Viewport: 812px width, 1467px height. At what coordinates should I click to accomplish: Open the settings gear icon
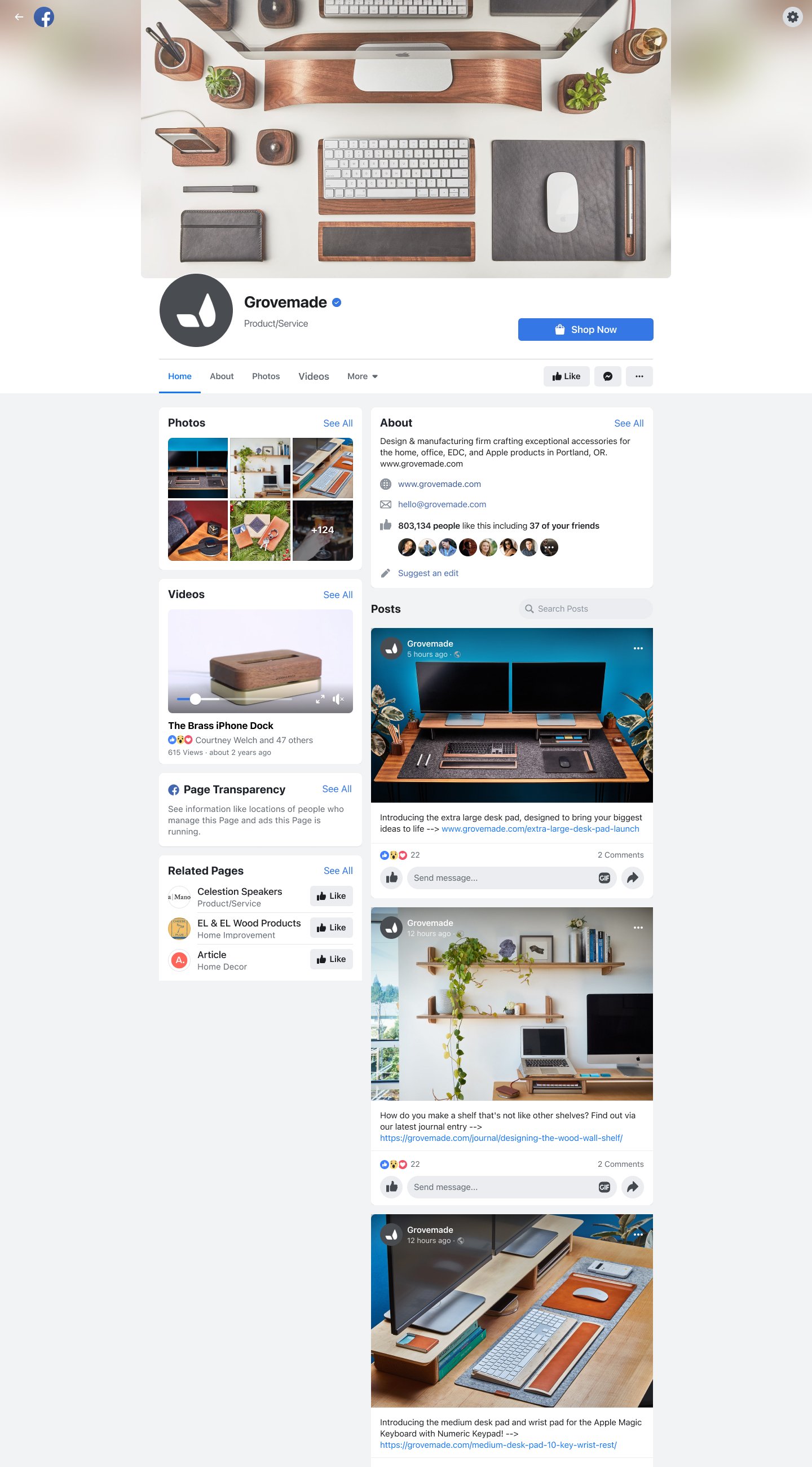coord(792,17)
